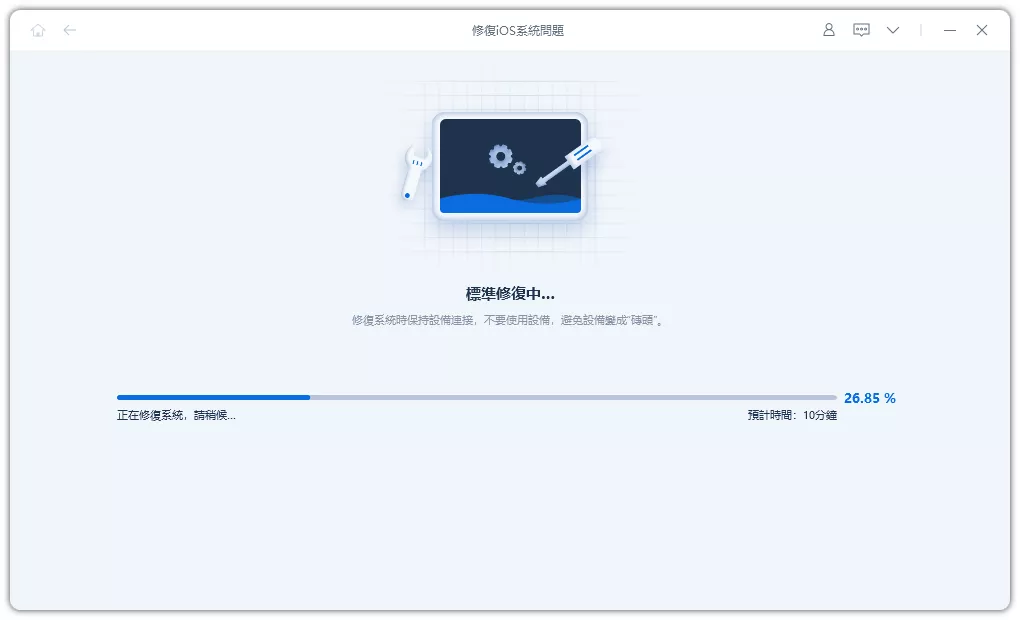Click the 標準修復中... heading
The width and height of the screenshot is (1020, 620).
click(x=510, y=294)
